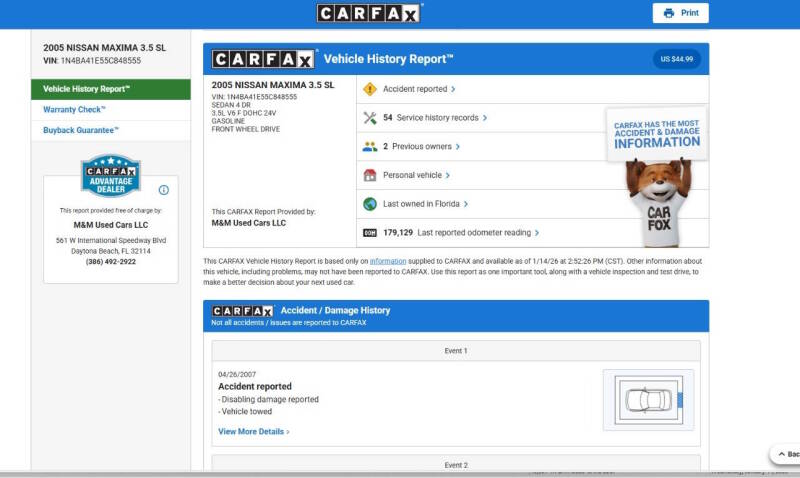Click the info icon beside Advantage Dealer badge

click(164, 190)
